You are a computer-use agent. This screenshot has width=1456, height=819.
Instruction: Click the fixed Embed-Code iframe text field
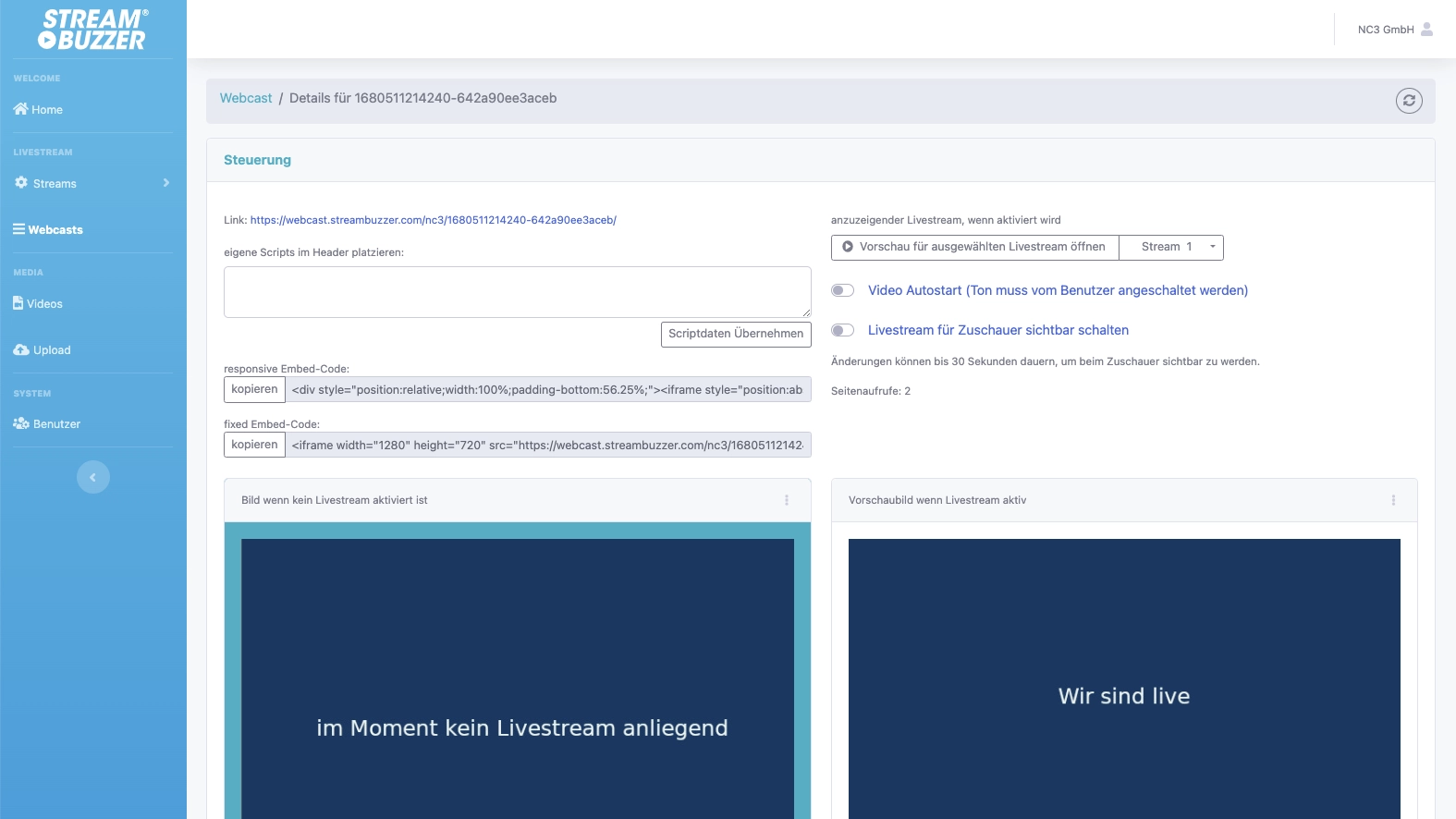click(x=548, y=445)
